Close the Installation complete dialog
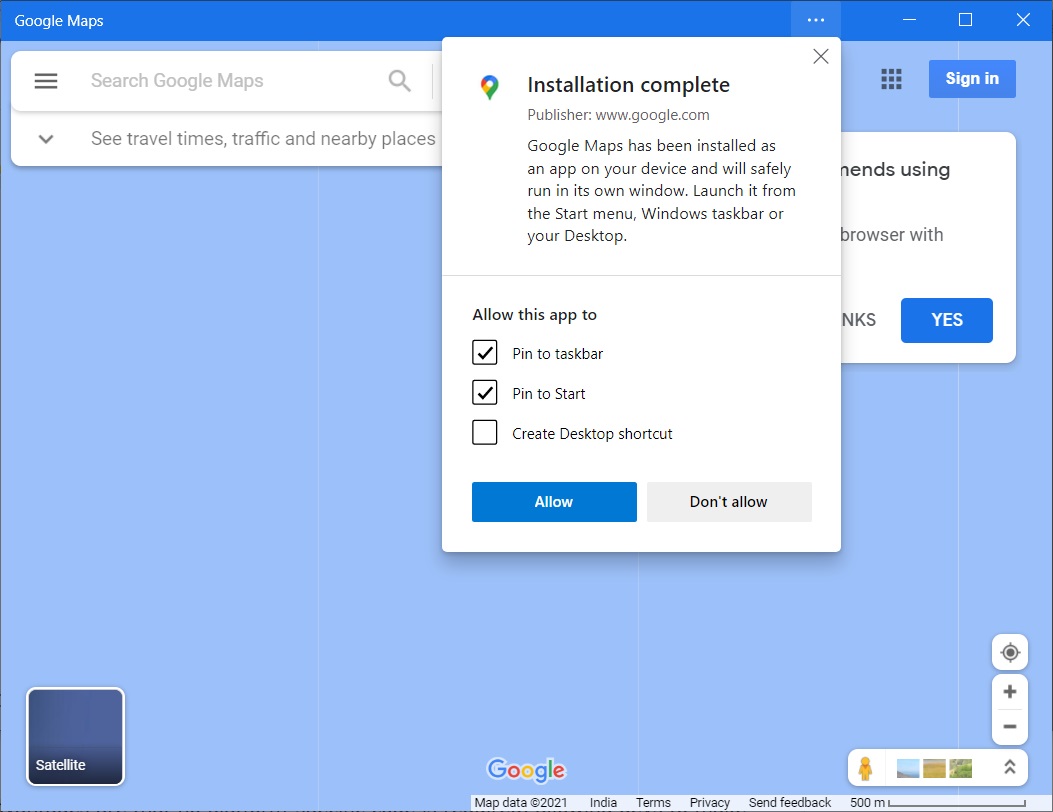Image resolution: width=1053 pixels, height=812 pixels. [821, 56]
